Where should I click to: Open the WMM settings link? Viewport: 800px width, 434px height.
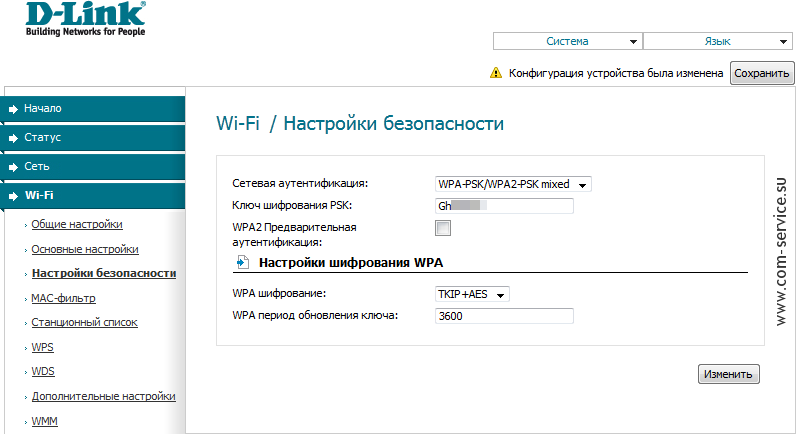tap(44, 421)
